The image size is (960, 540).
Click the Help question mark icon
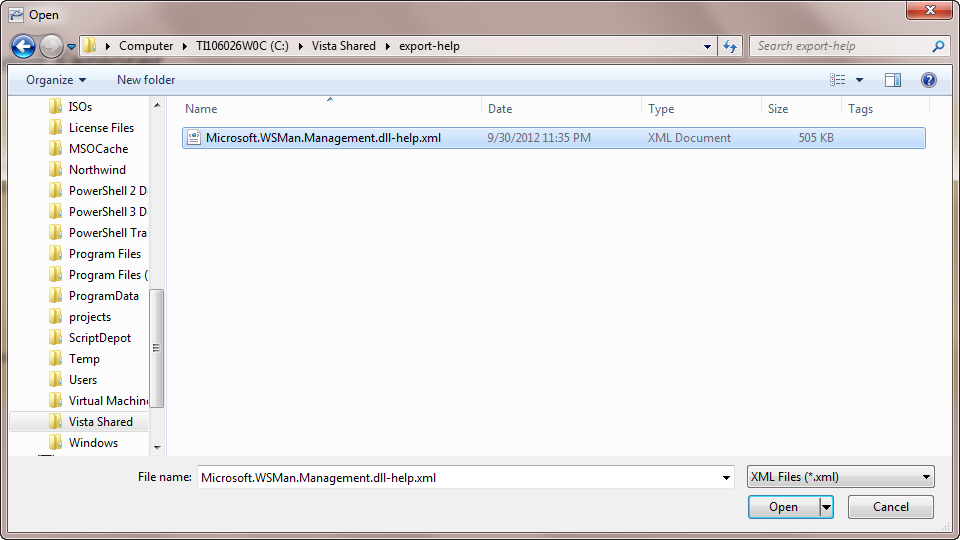tap(928, 80)
